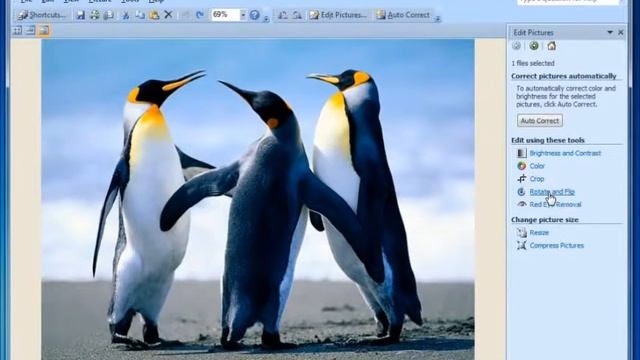Click the Rotate Left toolbar icon
640x360 pixels.
point(282,15)
